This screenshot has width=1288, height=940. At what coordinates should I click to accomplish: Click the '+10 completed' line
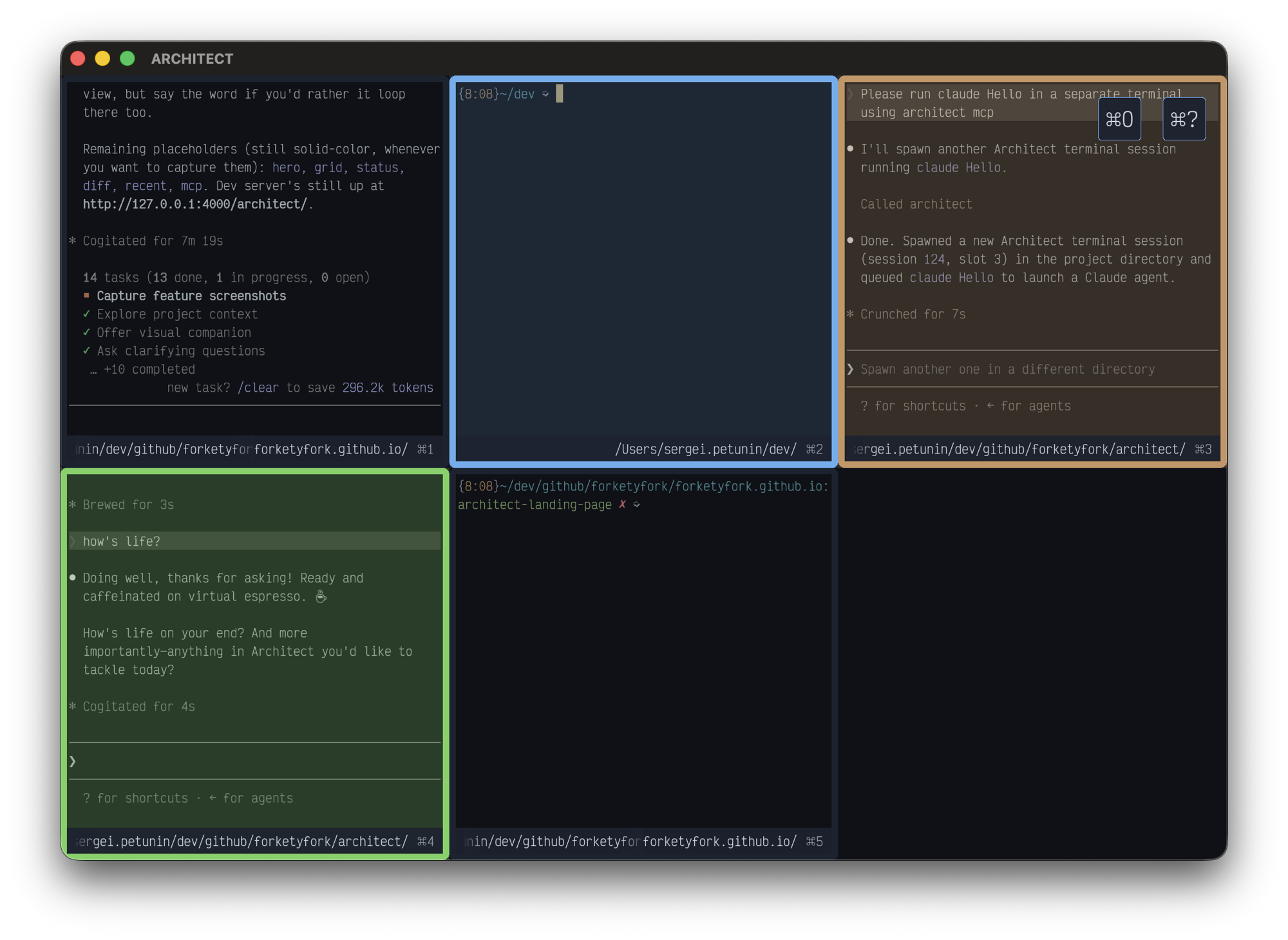pos(142,369)
